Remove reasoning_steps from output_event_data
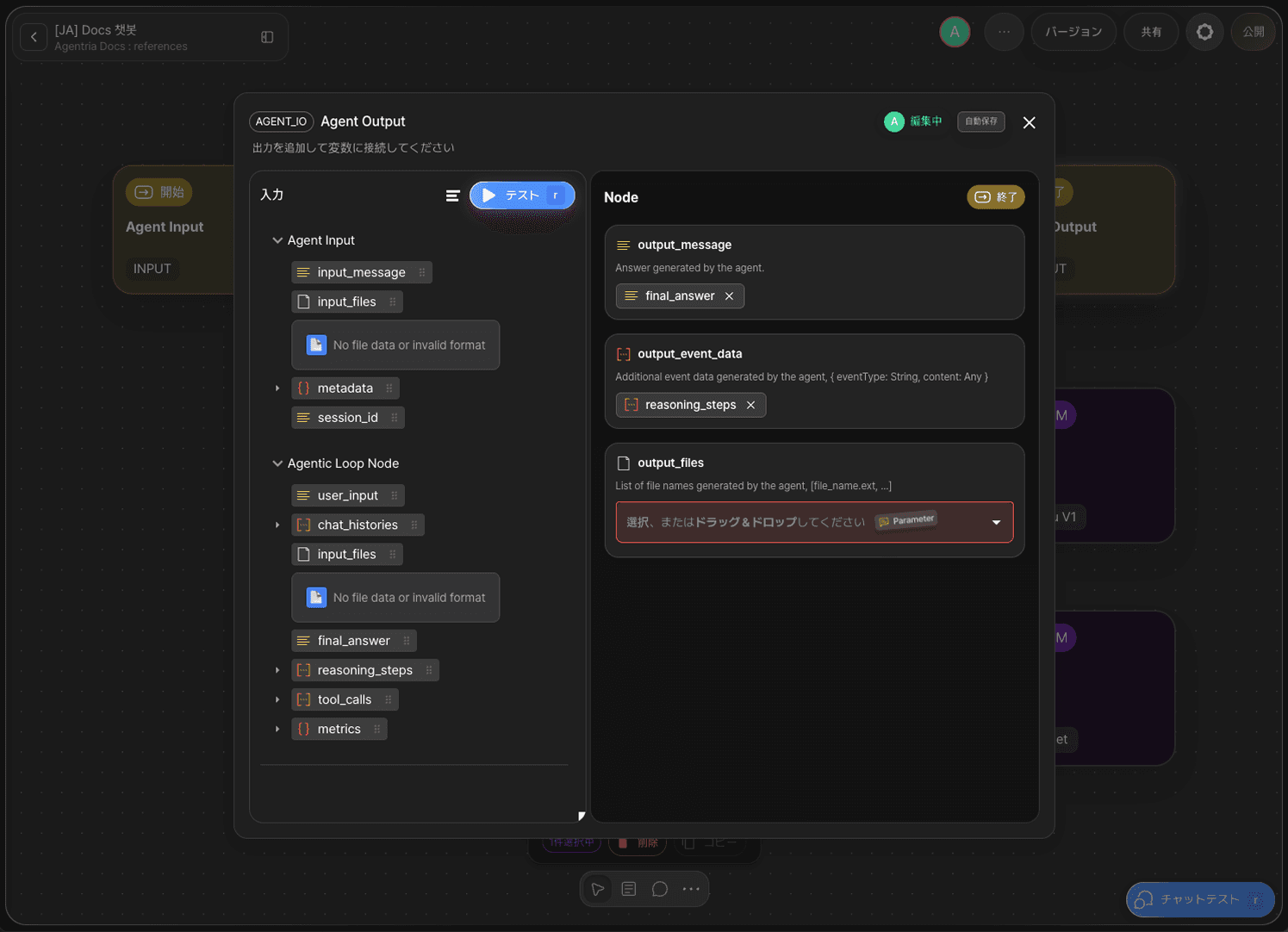The width and height of the screenshot is (1288, 932). point(750,405)
